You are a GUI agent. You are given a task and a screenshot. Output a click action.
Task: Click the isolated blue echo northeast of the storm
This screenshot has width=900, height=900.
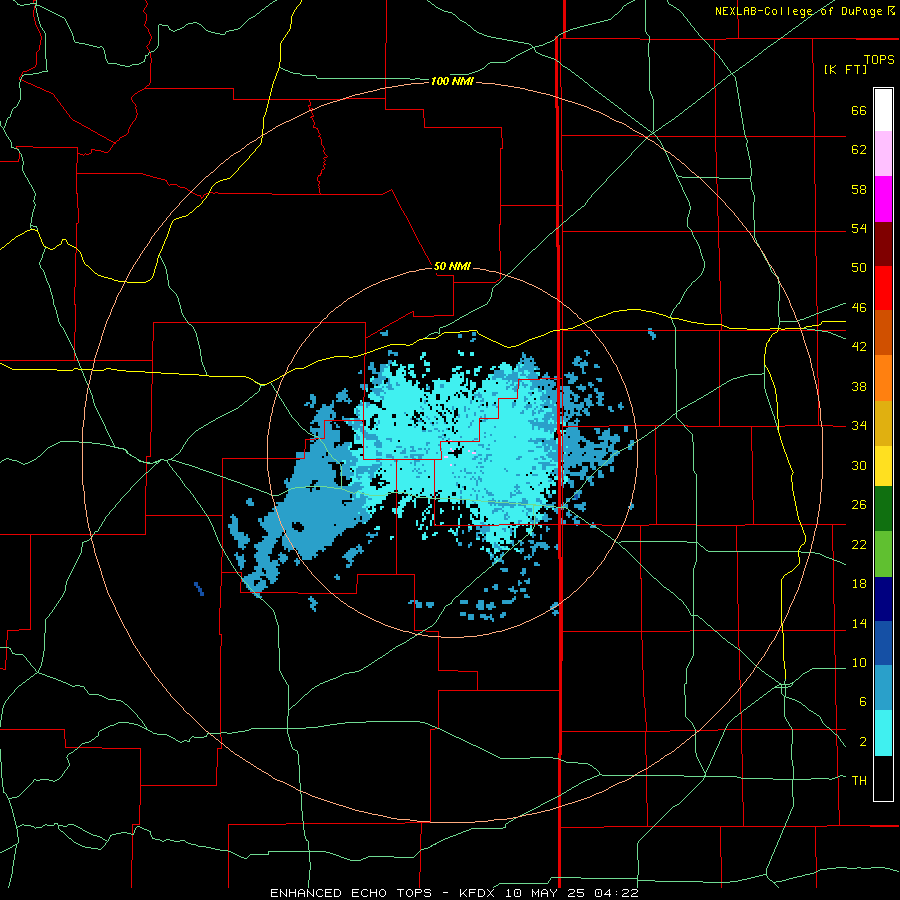tap(651, 333)
